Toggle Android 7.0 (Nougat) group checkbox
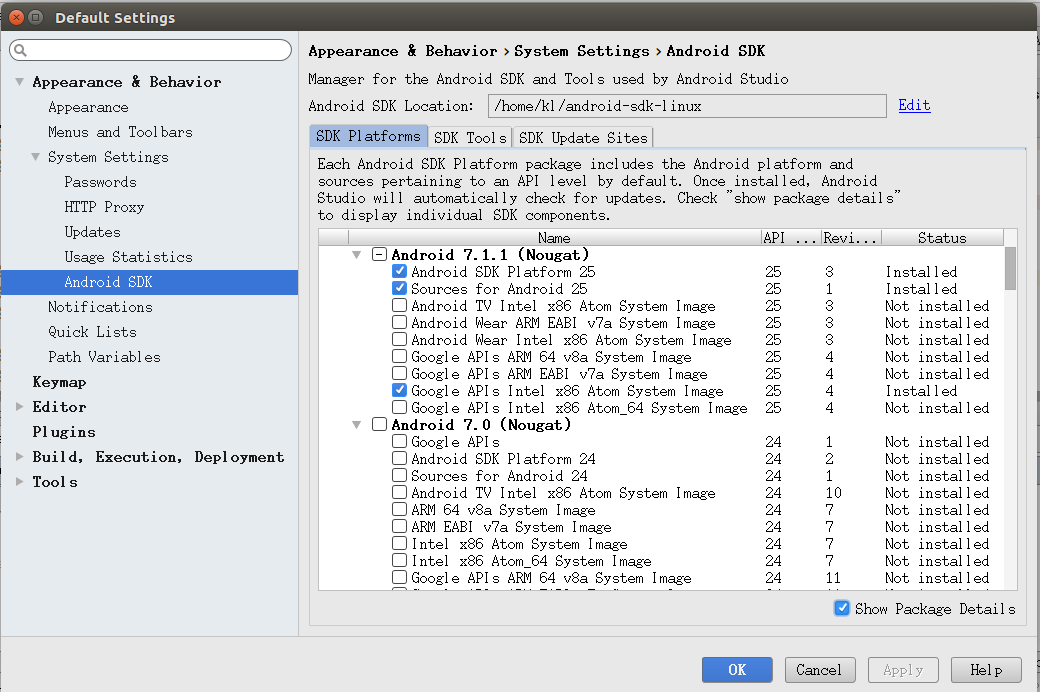This screenshot has height=692, width=1040. click(x=379, y=424)
